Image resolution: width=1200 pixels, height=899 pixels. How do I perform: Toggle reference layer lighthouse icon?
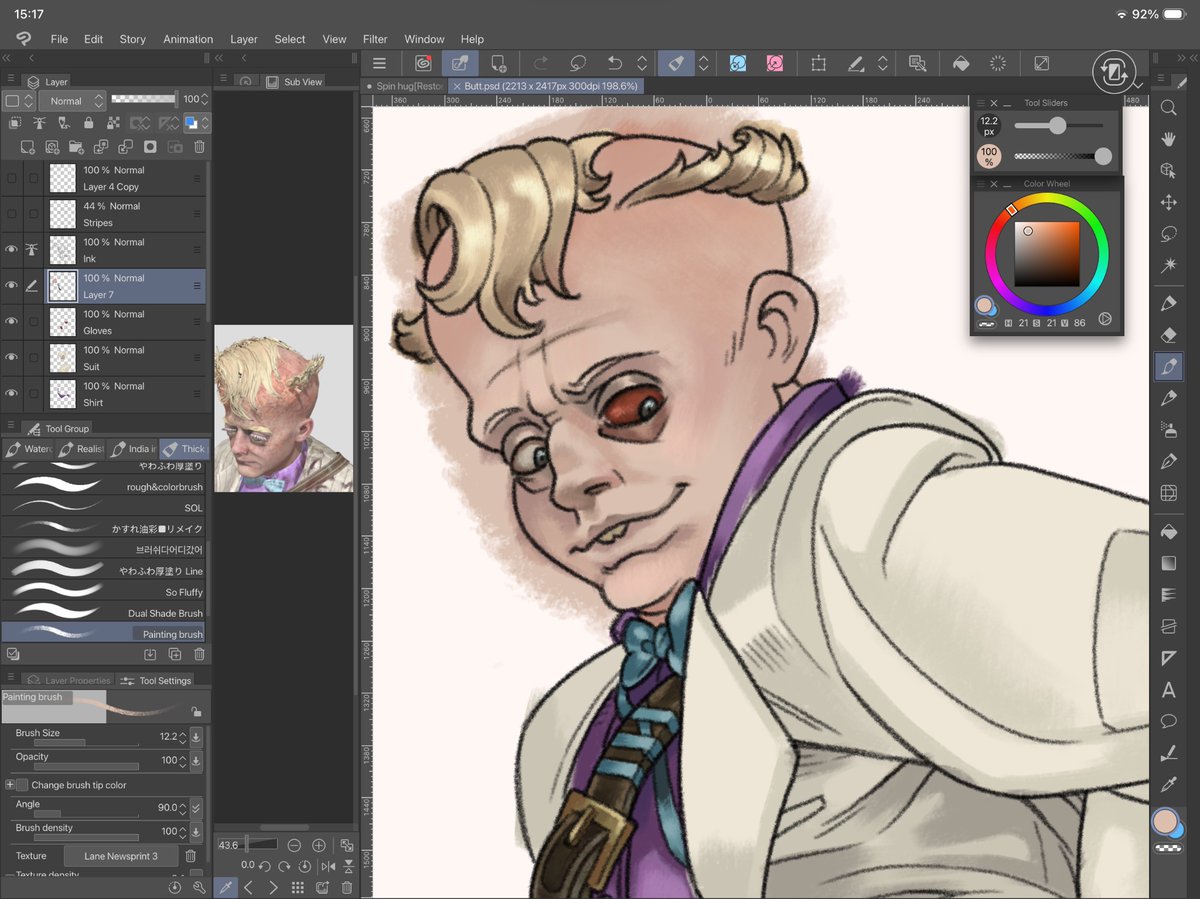[40, 124]
